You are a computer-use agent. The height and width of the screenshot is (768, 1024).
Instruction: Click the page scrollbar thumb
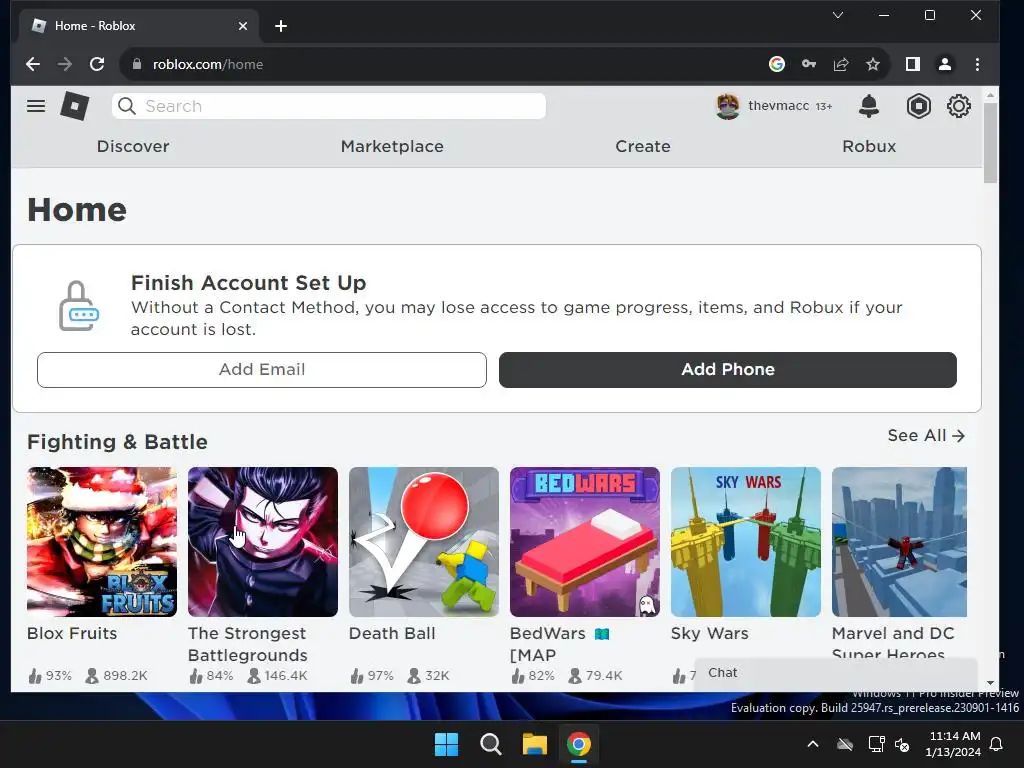point(990,144)
